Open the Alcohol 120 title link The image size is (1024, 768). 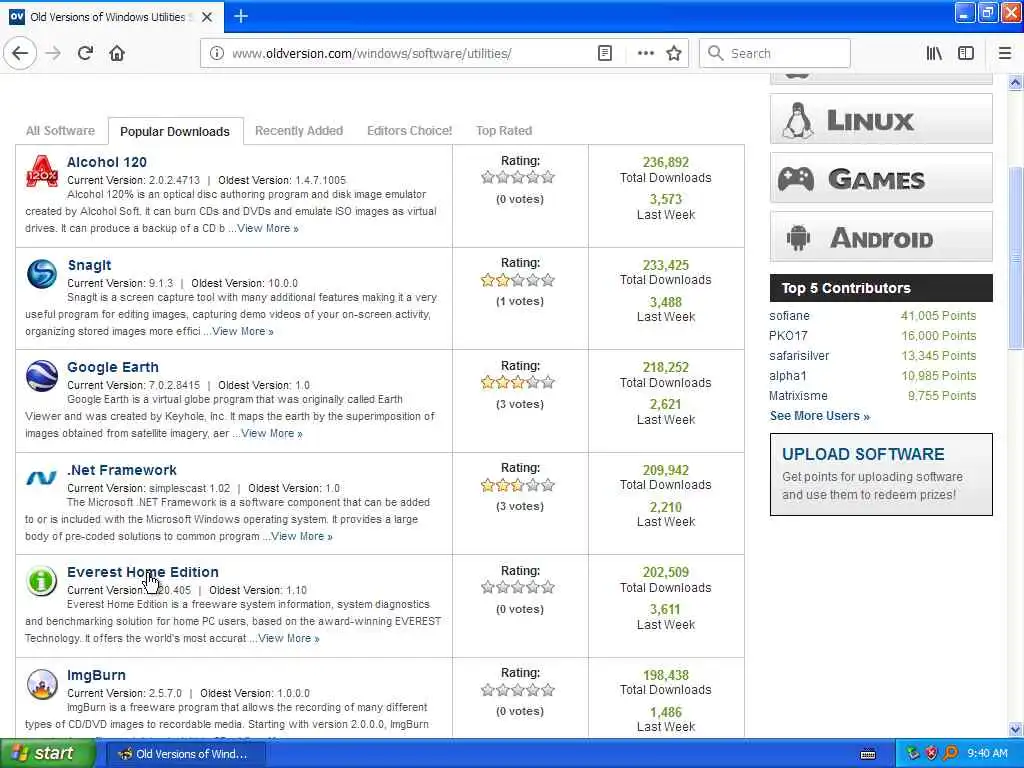pos(106,162)
